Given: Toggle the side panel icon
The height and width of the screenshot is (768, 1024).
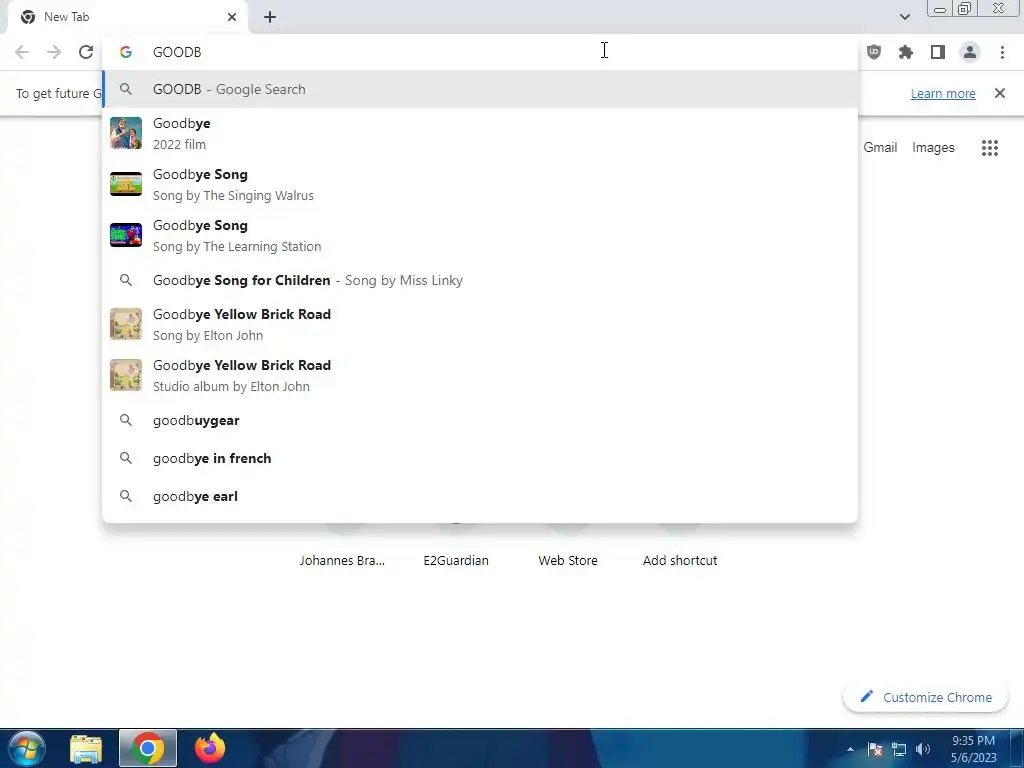Looking at the screenshot, I should [938, 52].
